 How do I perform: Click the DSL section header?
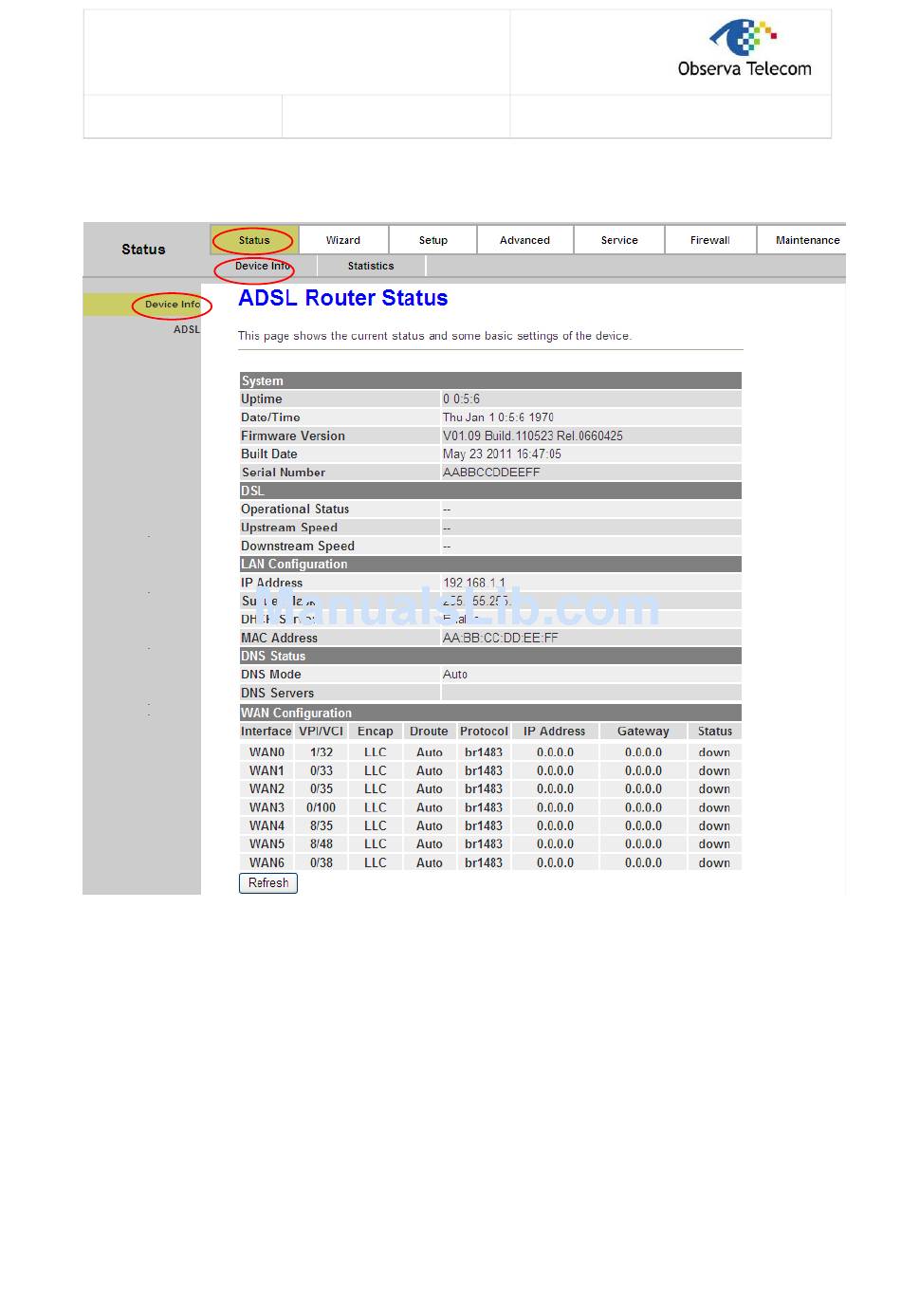coord(490,491)
